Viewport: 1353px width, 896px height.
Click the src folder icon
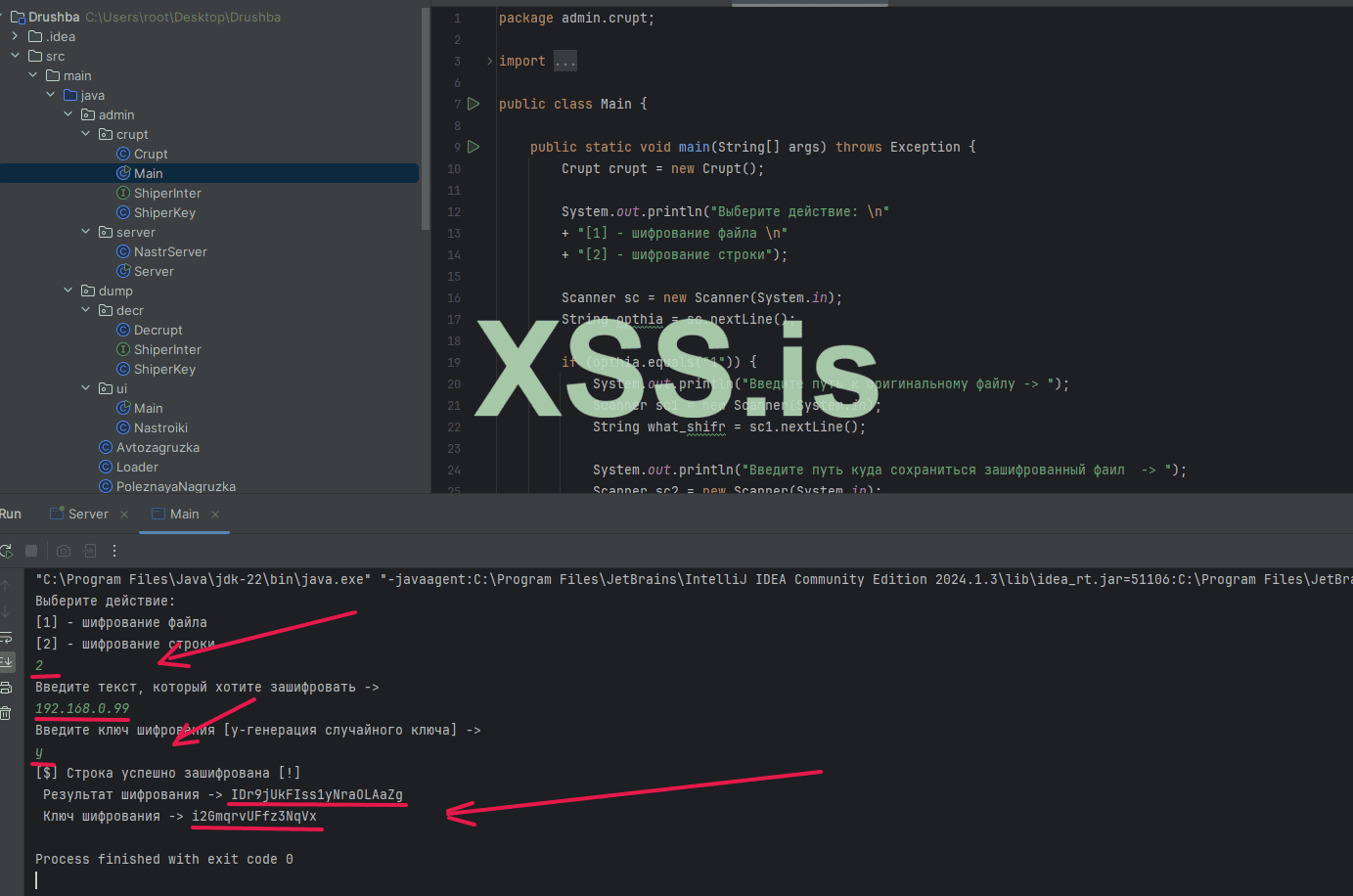[35, 56]
